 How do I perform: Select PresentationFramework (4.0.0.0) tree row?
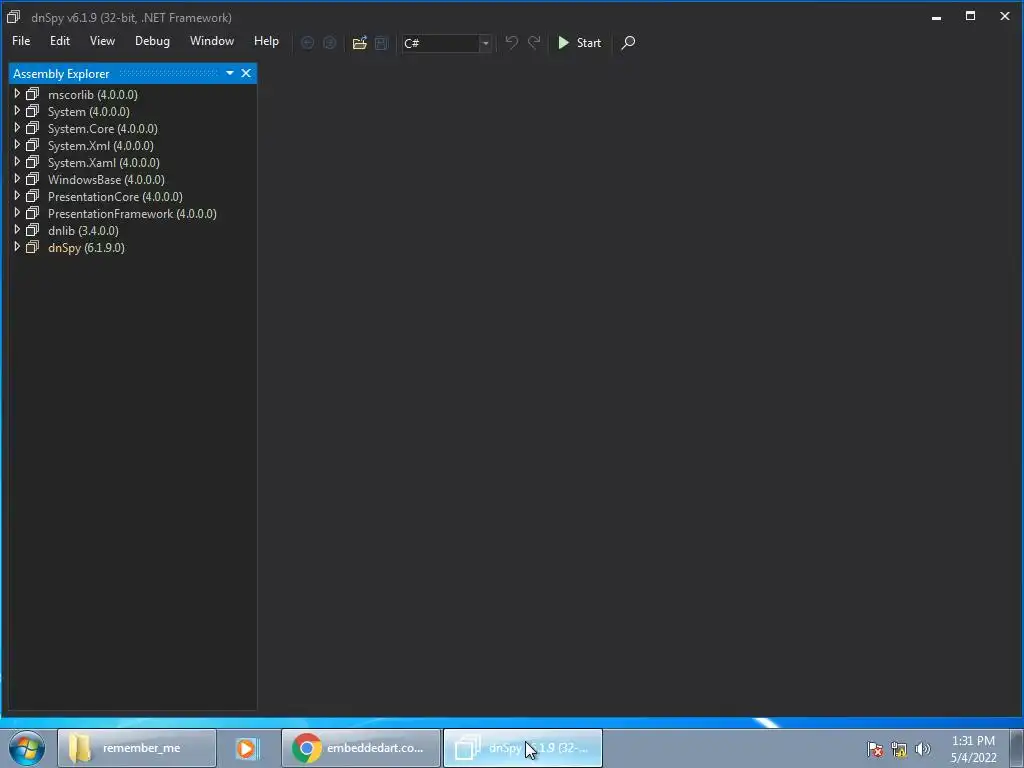132,214
